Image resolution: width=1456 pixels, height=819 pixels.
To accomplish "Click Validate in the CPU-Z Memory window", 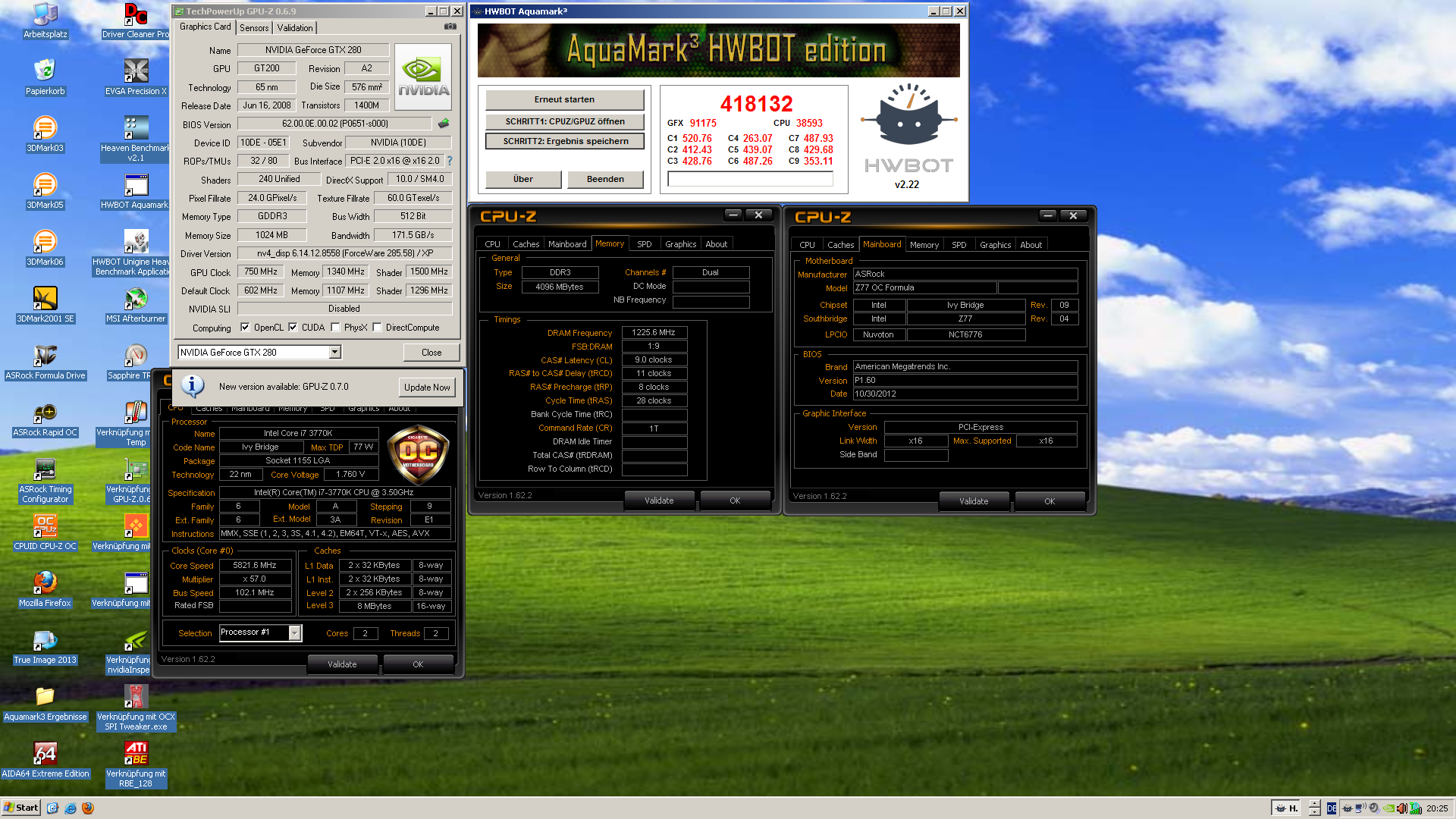I will tap(659, 500).
